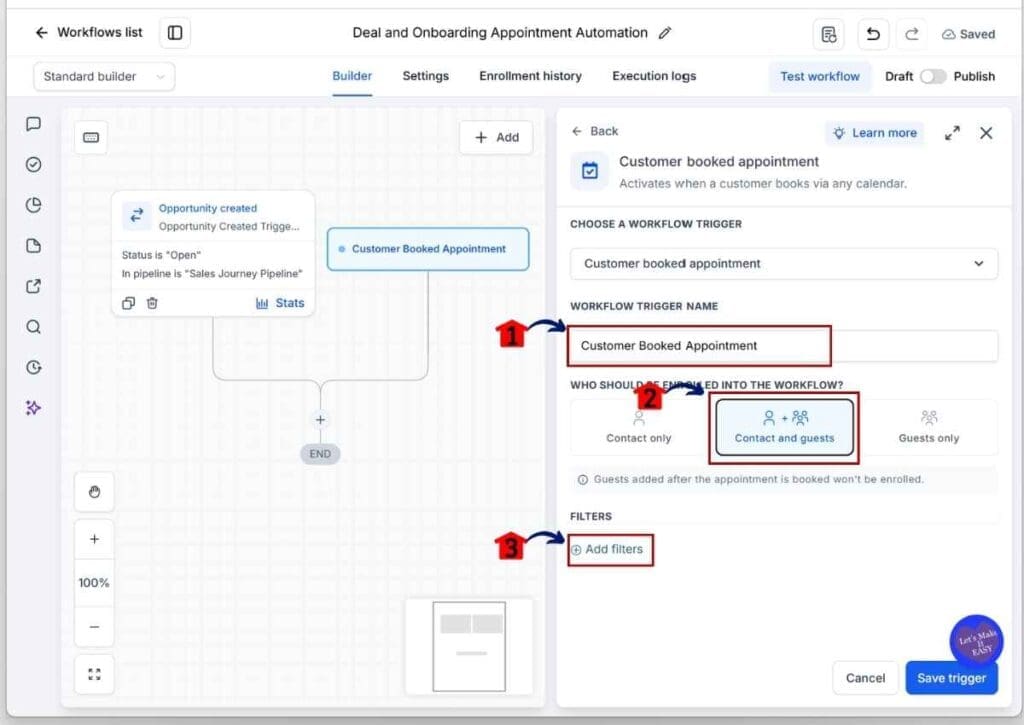Click the Learn more button
The image size is (1024, 725).
tap(874, 133)
